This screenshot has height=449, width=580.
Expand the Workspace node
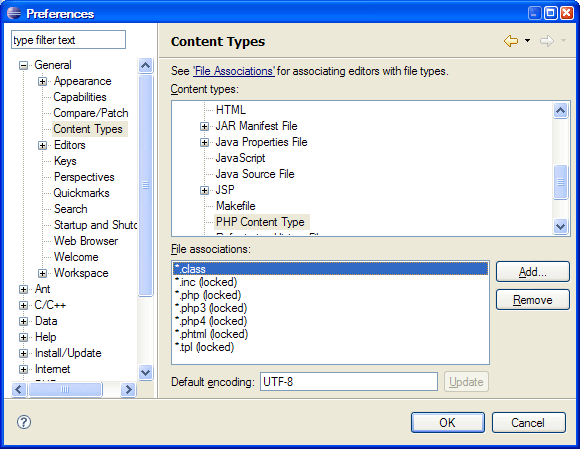pos(43,273)
